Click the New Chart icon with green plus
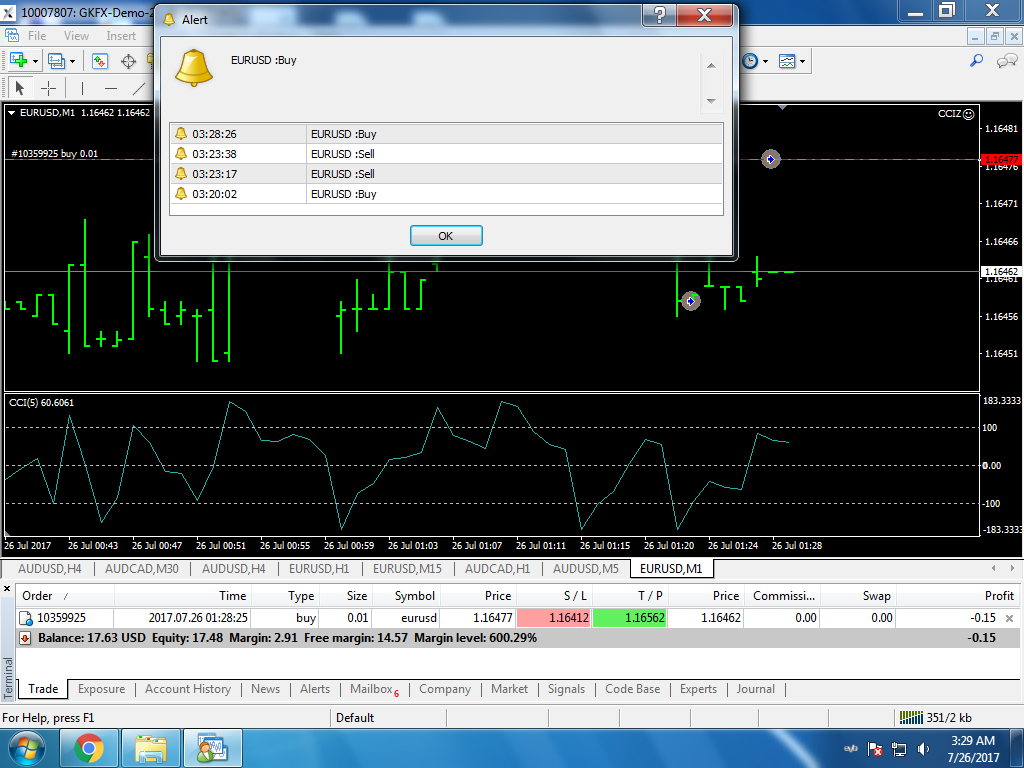1024x768 pixels. tap(18, 61)
